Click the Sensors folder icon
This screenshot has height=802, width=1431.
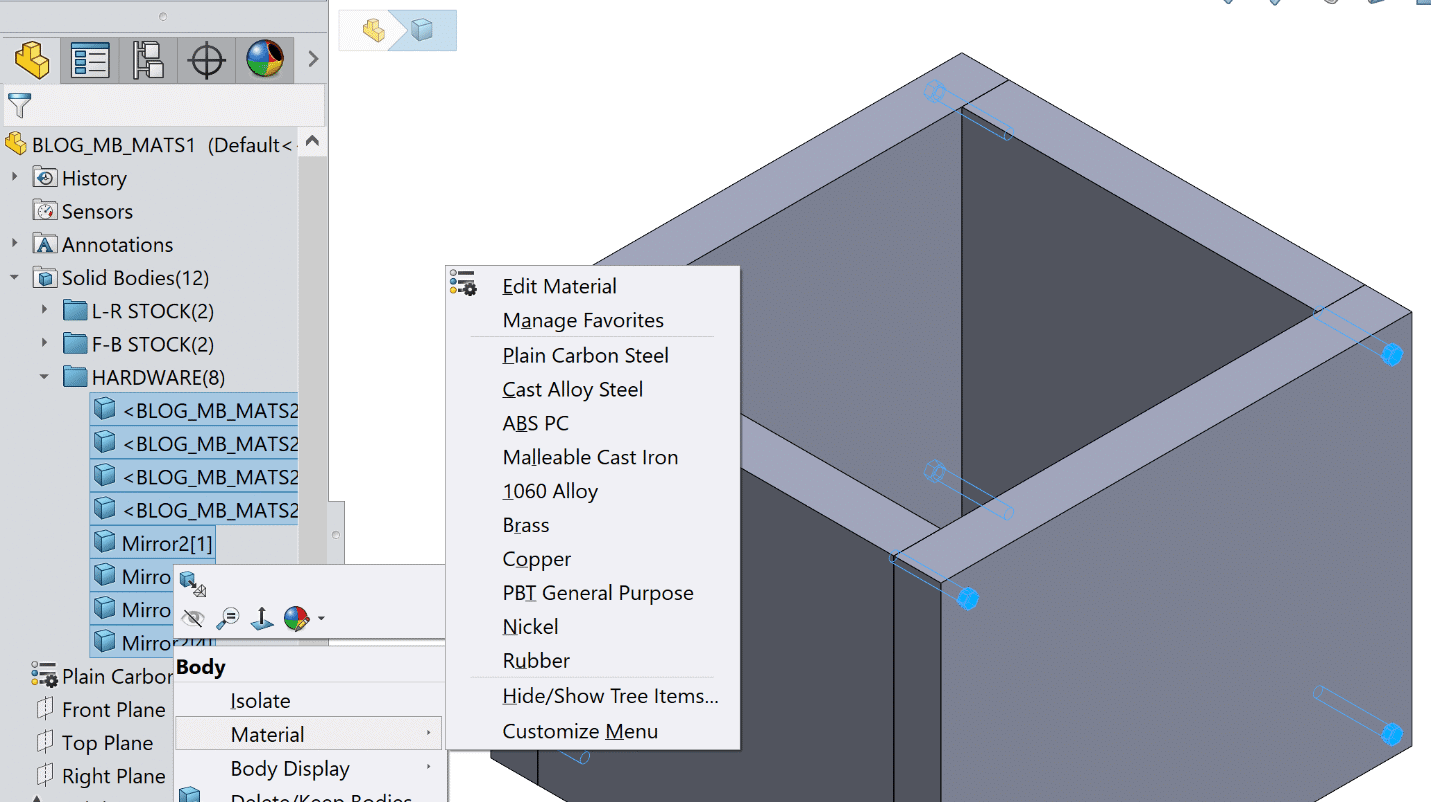point(45,211)
